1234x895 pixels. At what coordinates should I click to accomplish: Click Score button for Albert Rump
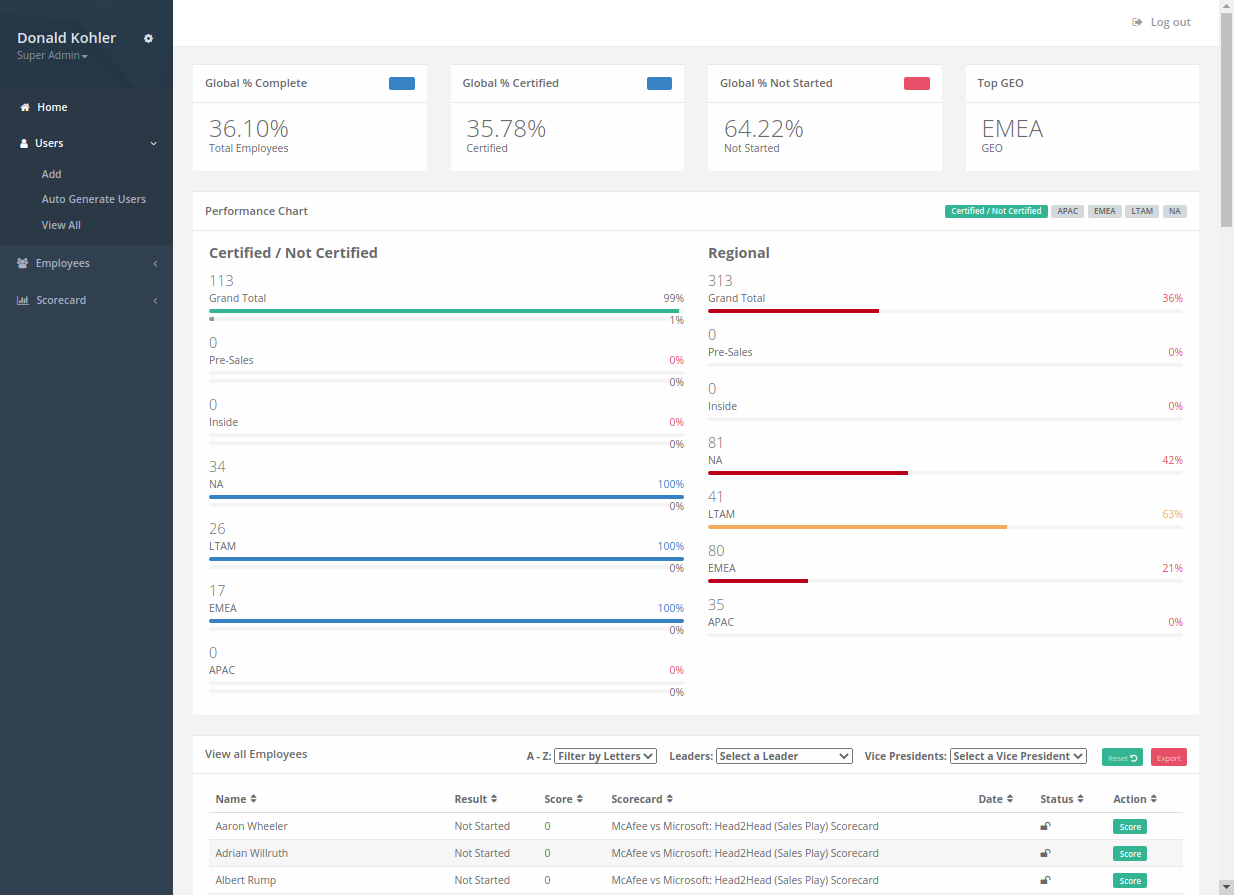1130,881
